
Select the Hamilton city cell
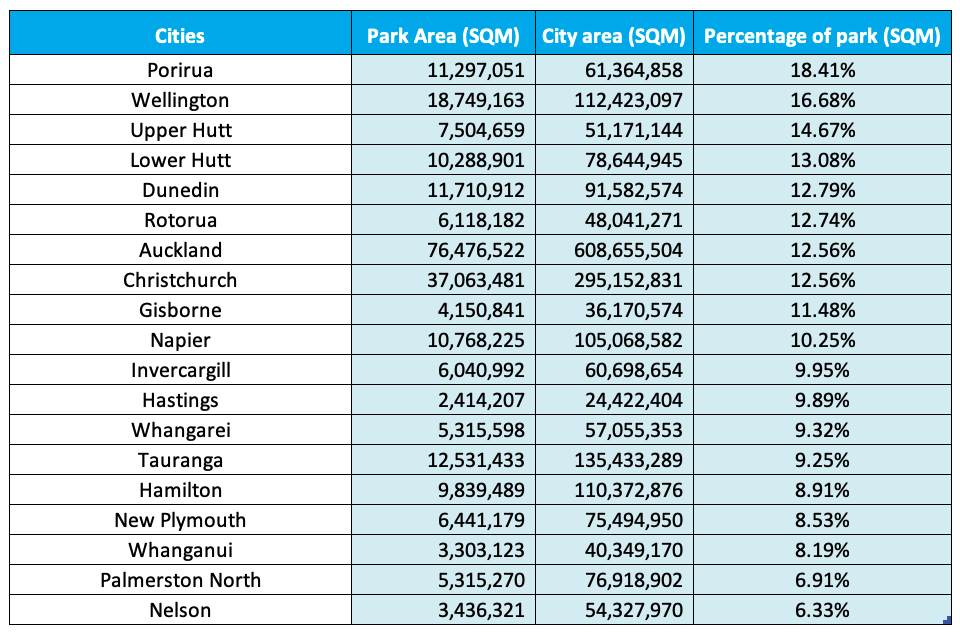pos(180,490)
